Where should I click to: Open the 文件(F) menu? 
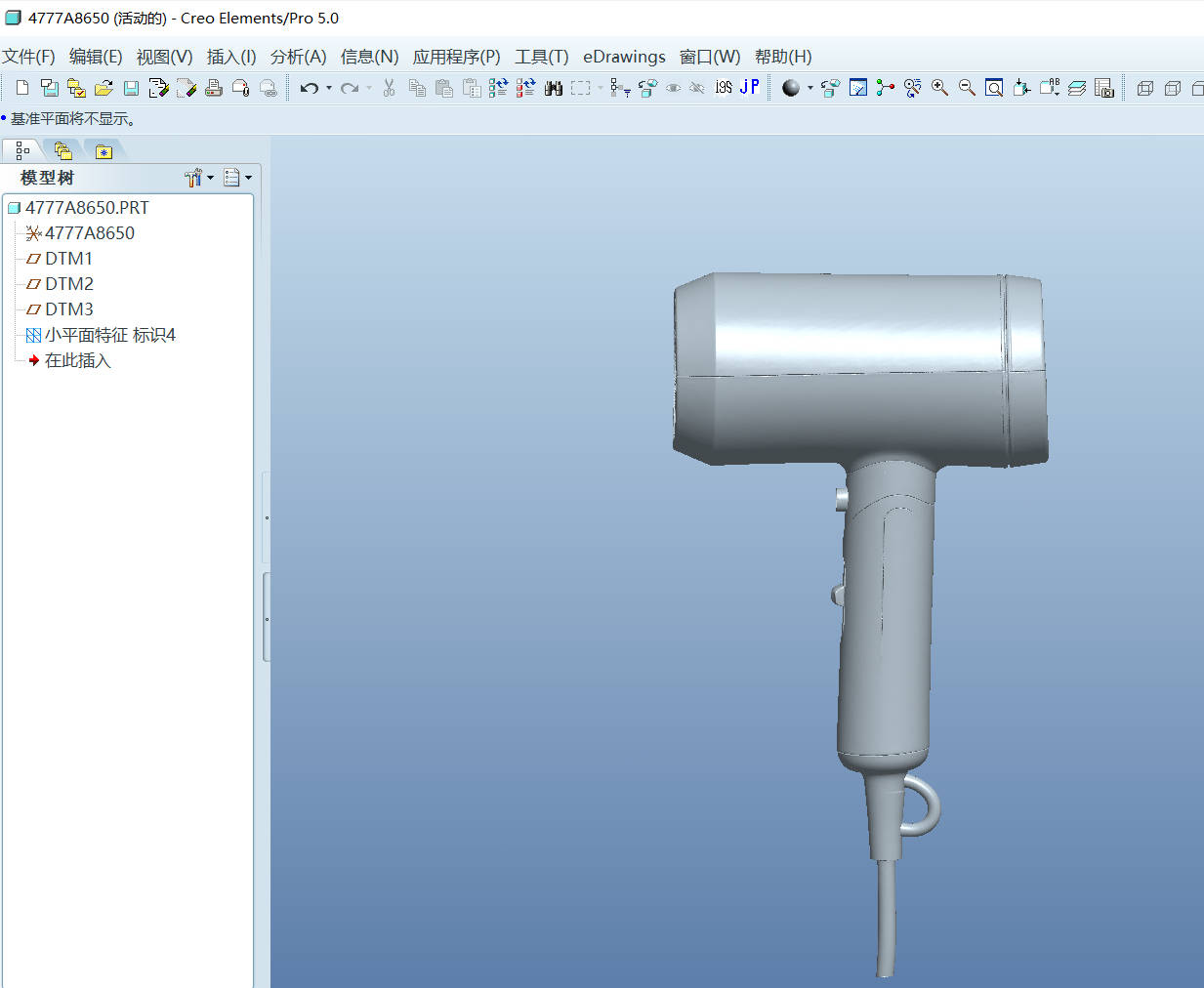click(x=28, y=57)
